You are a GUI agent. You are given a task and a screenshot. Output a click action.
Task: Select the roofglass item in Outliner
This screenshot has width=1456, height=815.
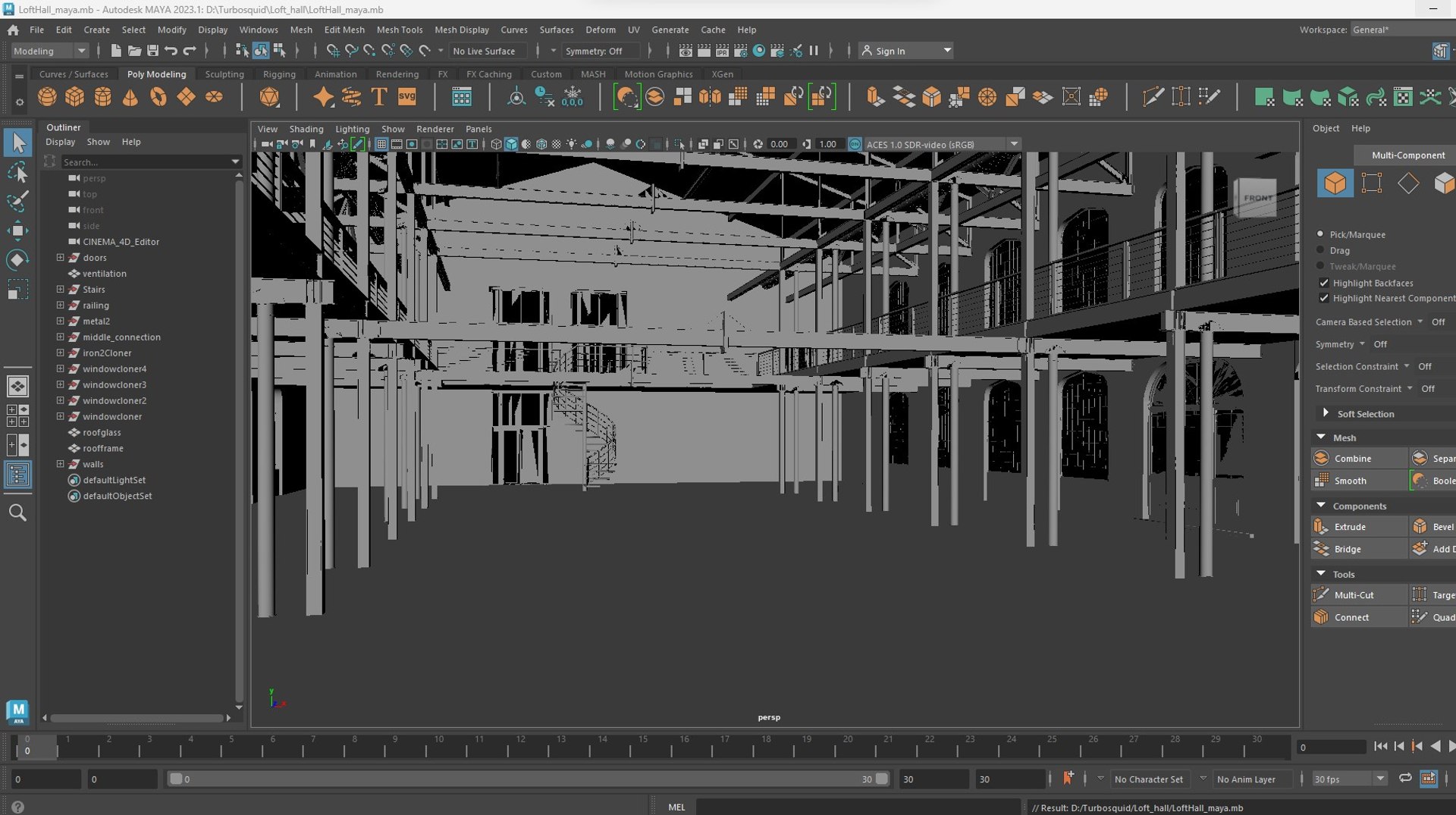click(x=102, y=432)
